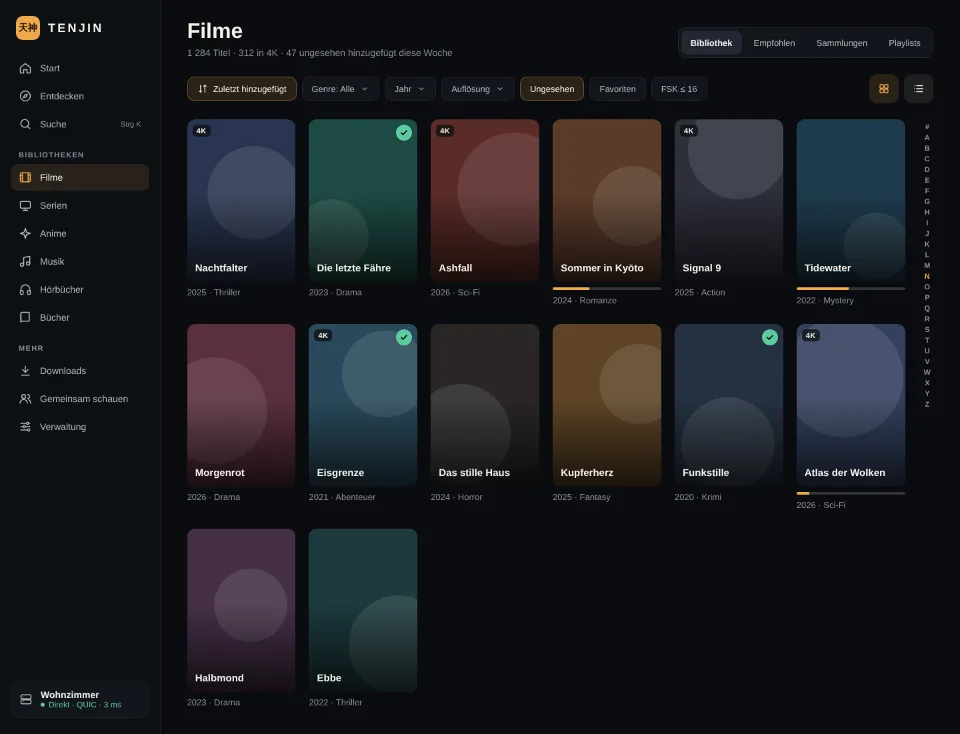Jump to letter N in alphabet index
Image resolution: width=960 pixels, height=734 pixels.
[927, 276]
